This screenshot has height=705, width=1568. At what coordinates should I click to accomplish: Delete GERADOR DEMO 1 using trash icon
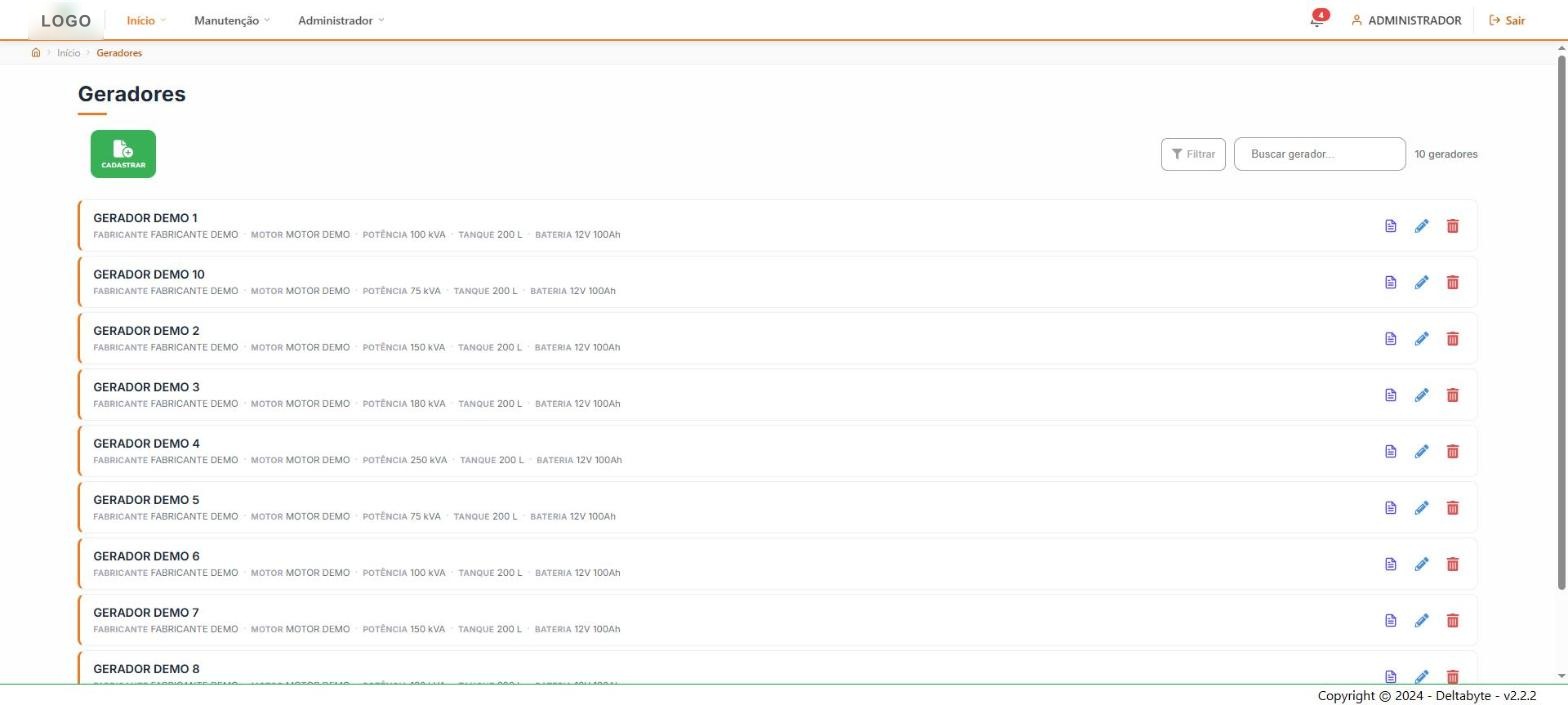1453,226
